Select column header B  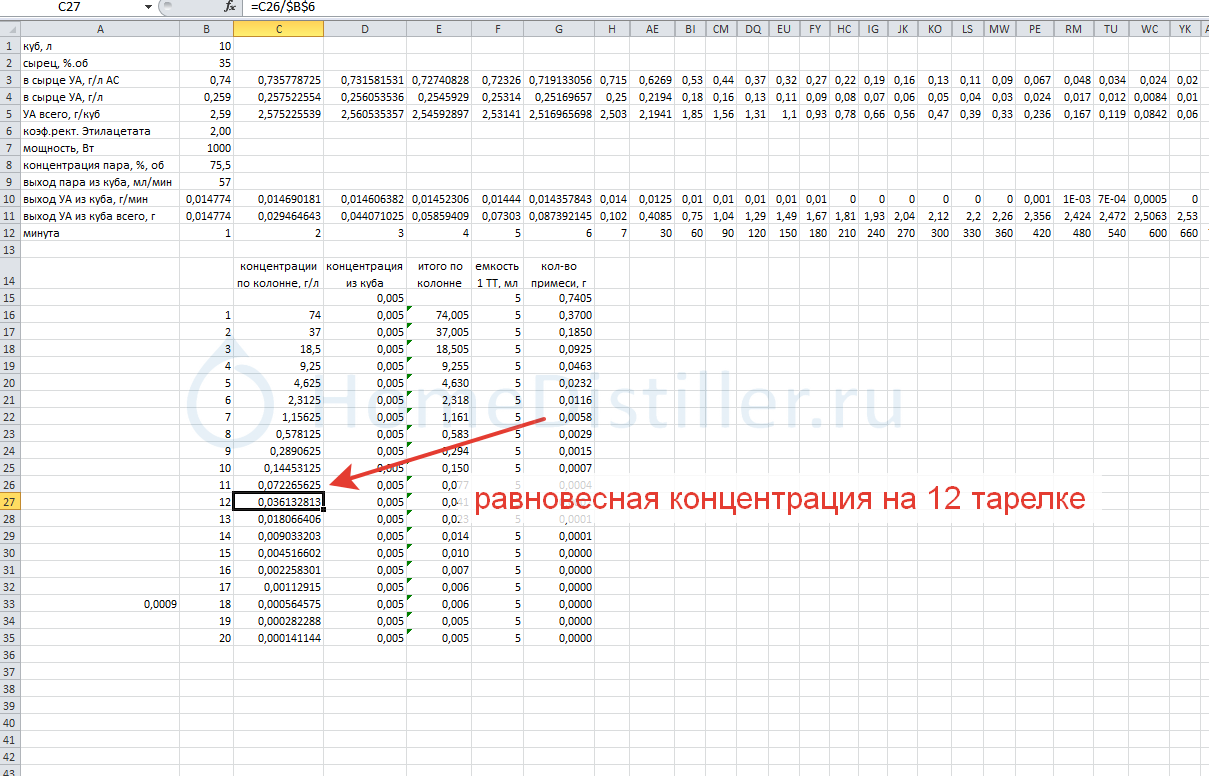[206, 29]
